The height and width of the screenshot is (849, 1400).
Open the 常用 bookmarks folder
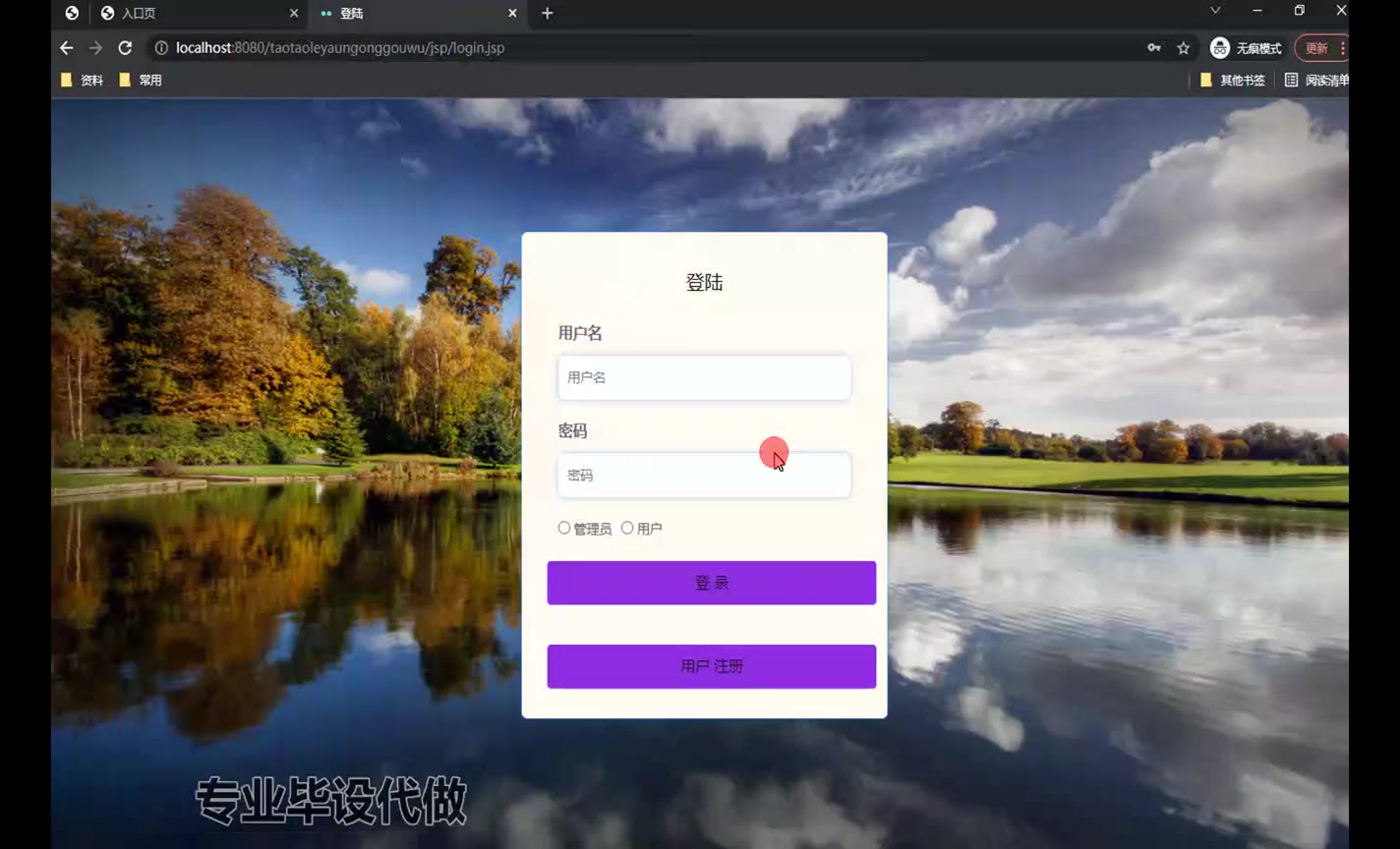tap(141, 81)
